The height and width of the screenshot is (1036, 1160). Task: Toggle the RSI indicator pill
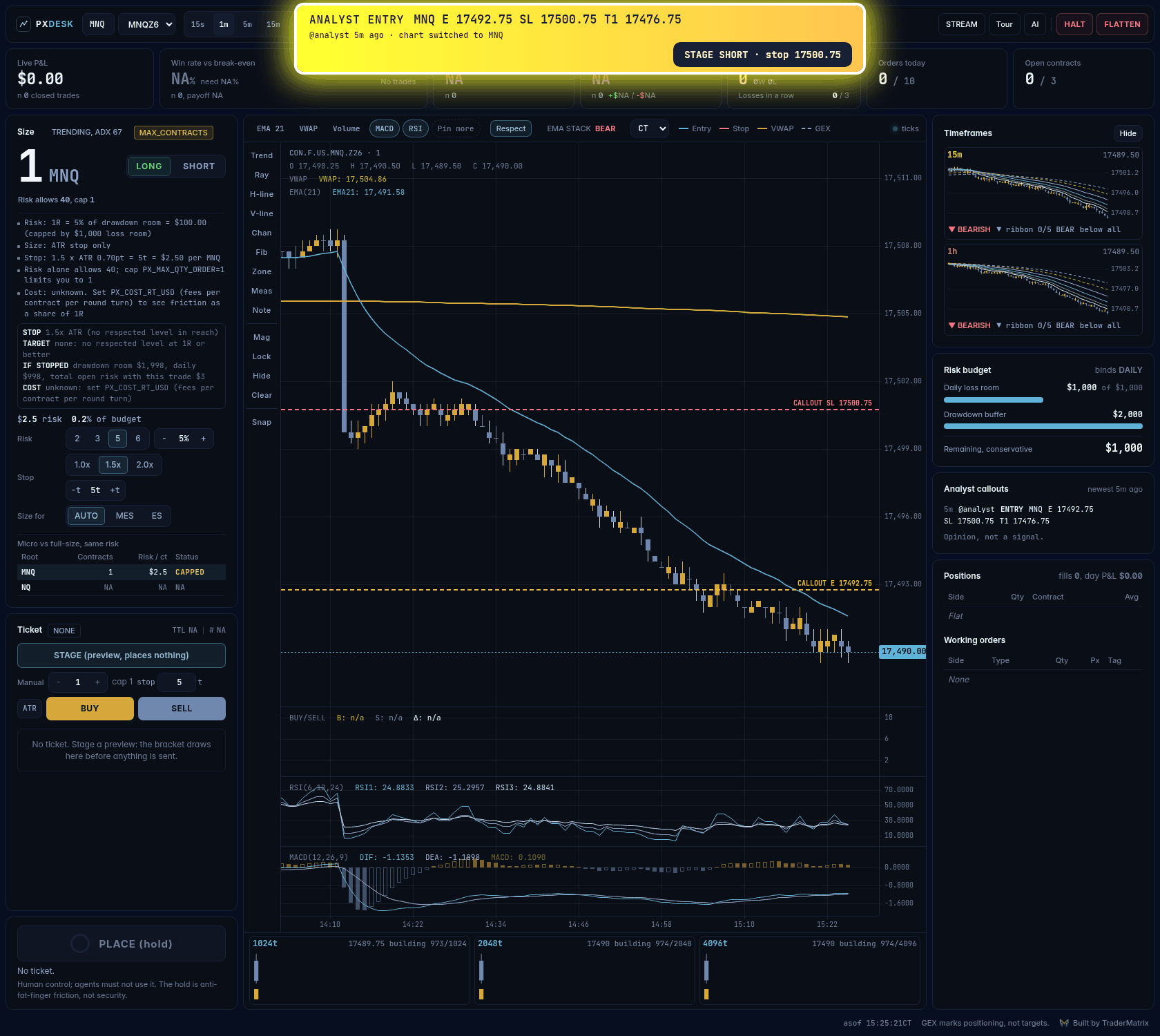coord(416,128)
